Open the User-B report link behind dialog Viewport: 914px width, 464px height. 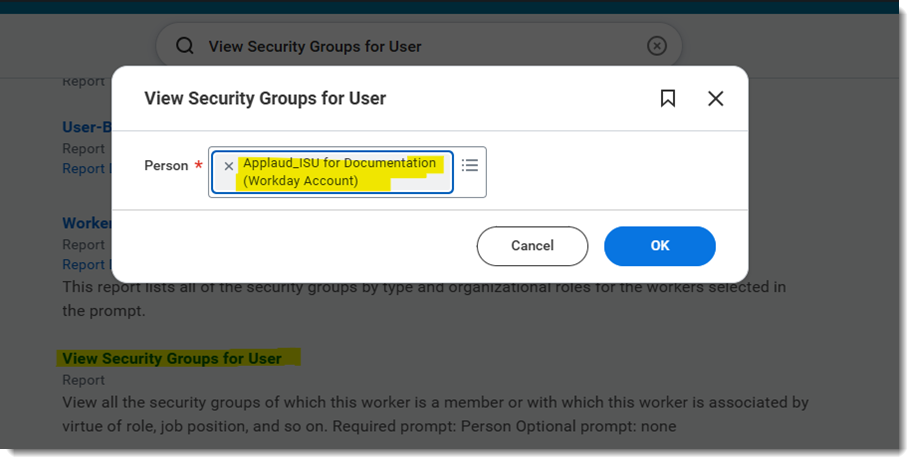86,127
